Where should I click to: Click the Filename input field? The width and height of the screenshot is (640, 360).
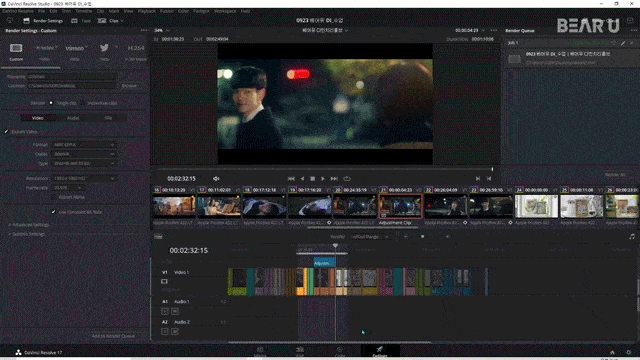pyautogui.click(x=72, y=76)
